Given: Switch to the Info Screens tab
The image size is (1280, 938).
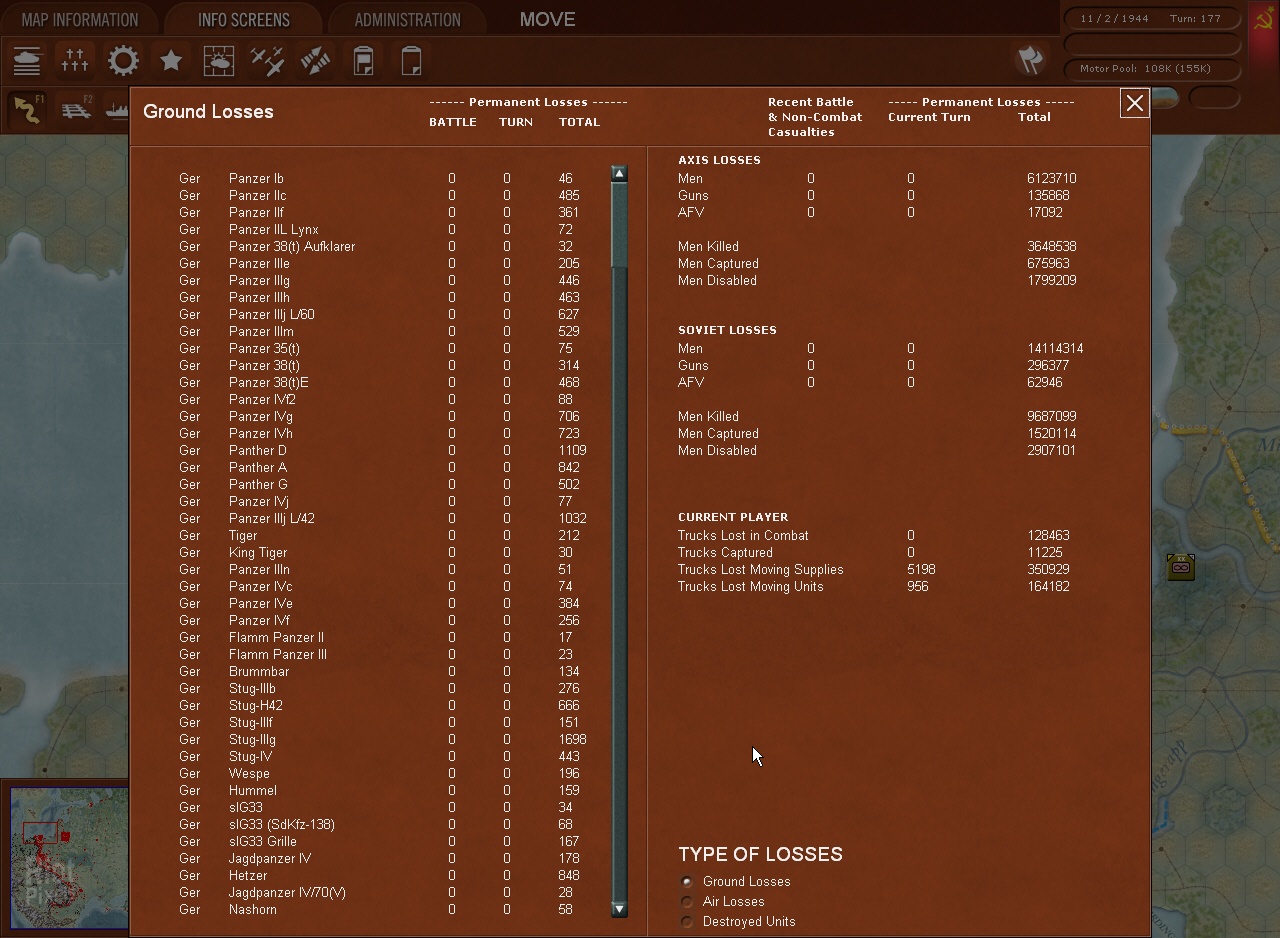Looking at the screenshot, I should click(243, 20).
